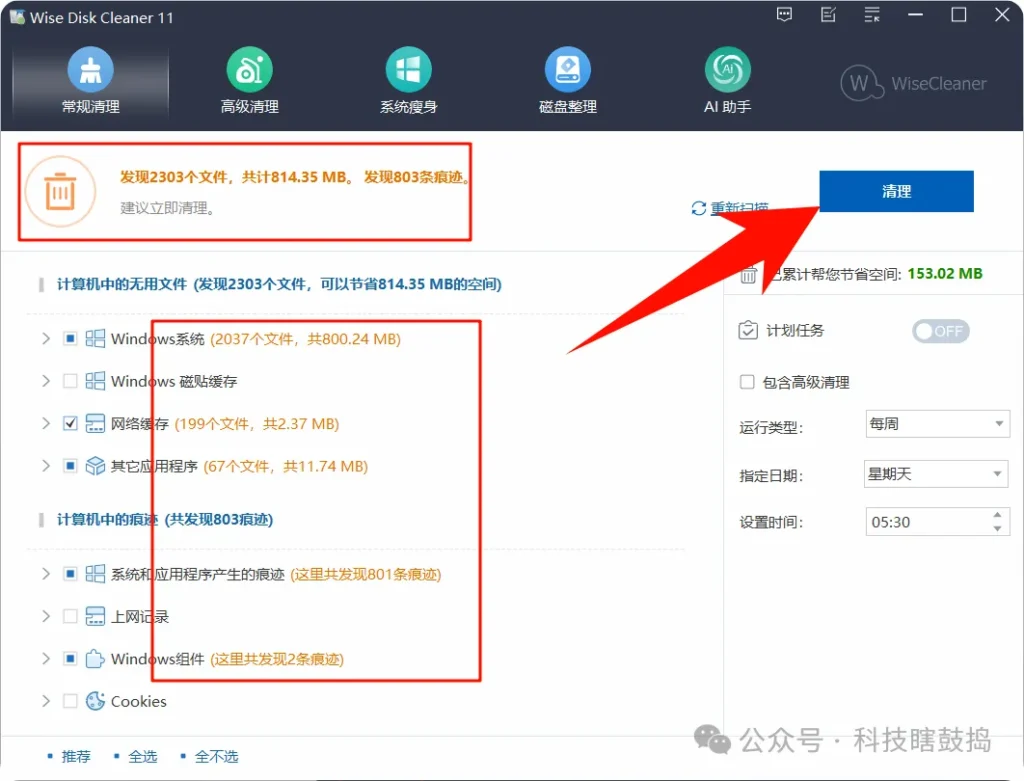Toggle the 其它应用程序 checkbox
This screenshot has height=781, width=1024.
[x=70, y=466]
